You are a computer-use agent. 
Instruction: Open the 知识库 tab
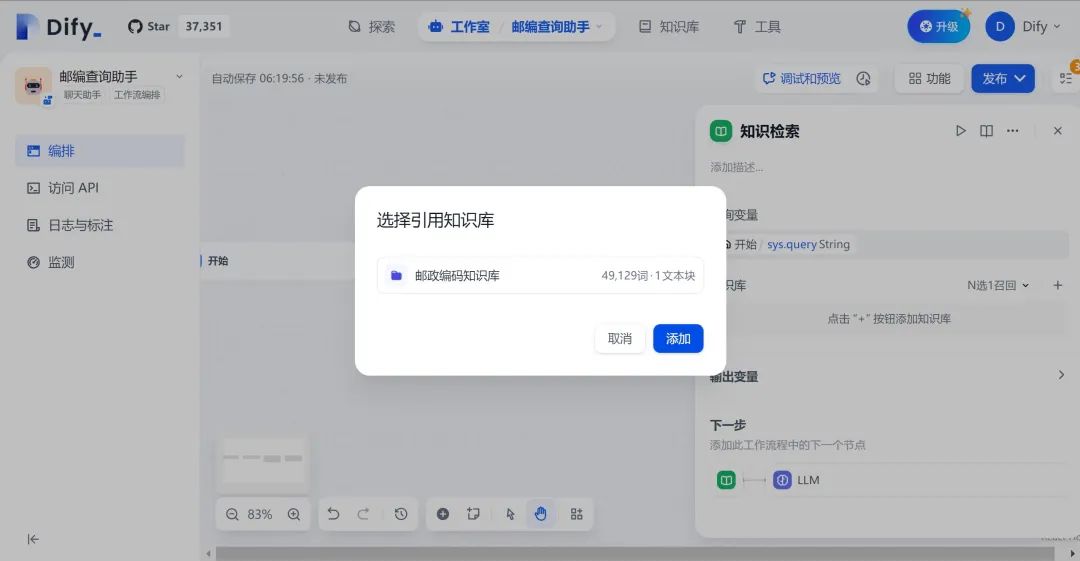tap(669, 27)
